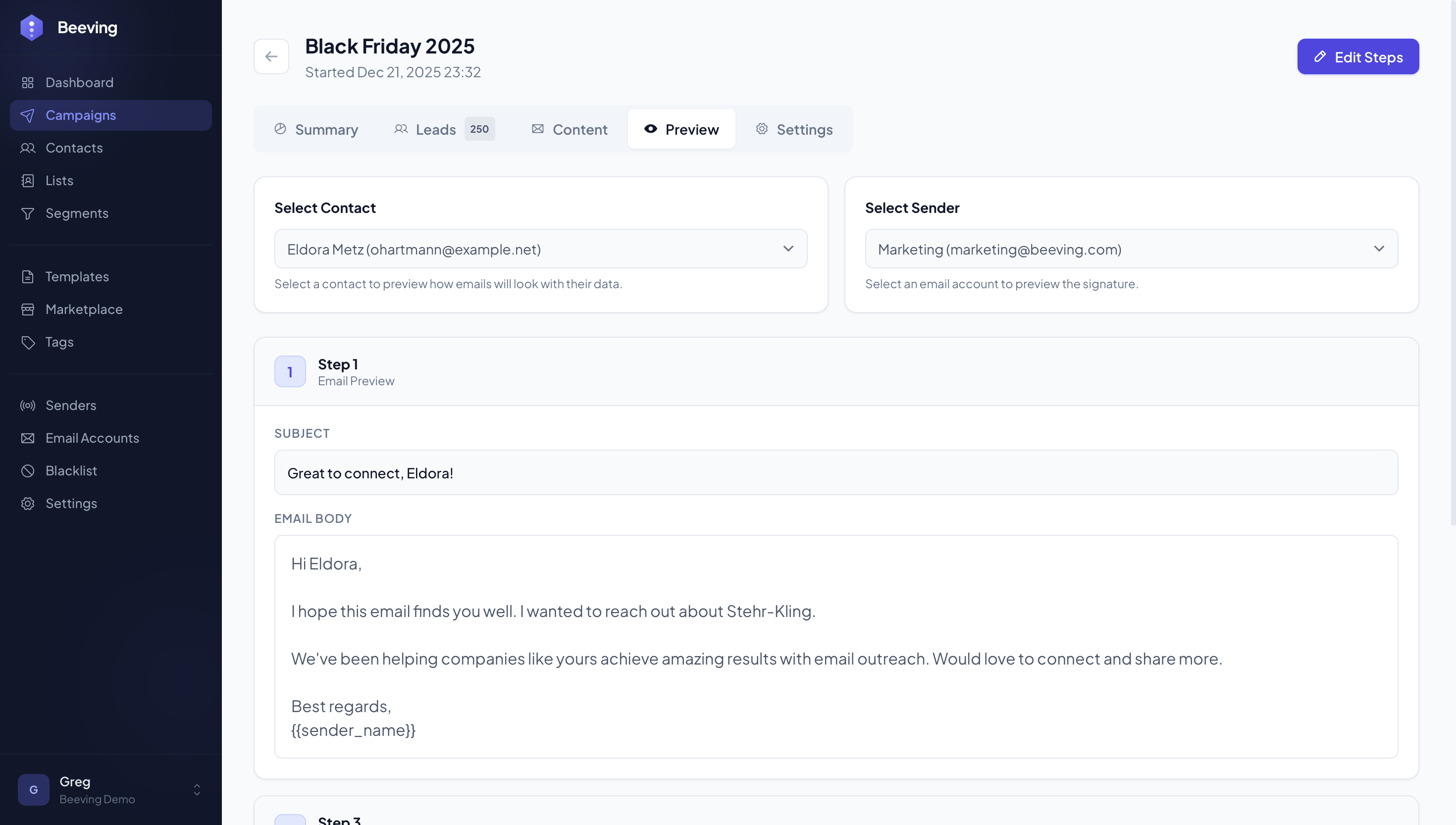Select the Preview tab eye toggle
1456x825 pixels.
coord(650,129)
